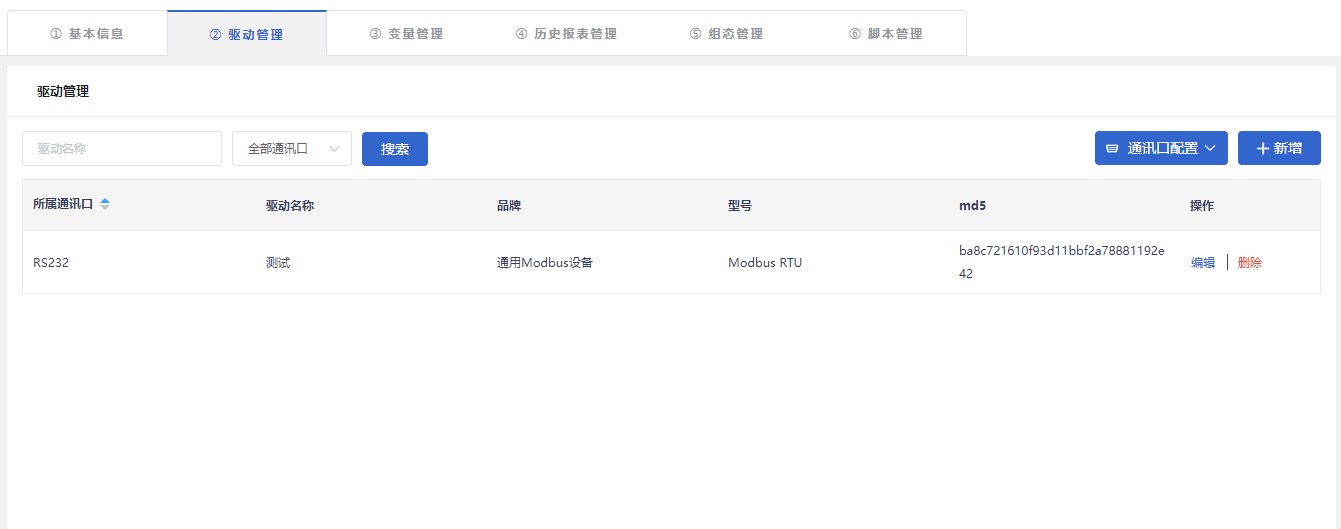The height and width of the screenshot is (529, 1341).
Task: Click the 删除 link for RS232 row
Action: [x=1250, y=263]
